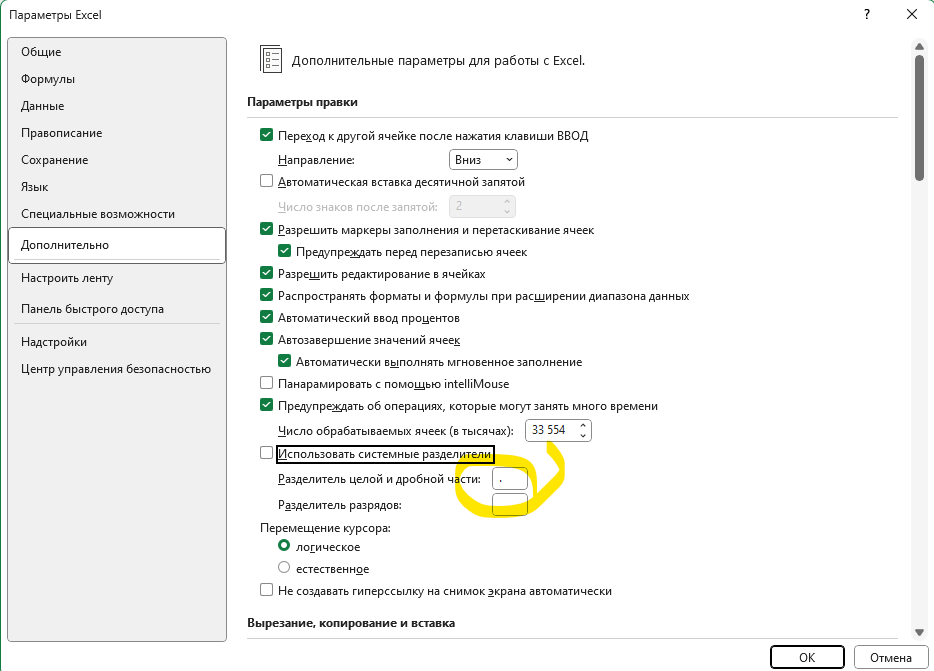
Task: Enable Не создавать гиперссылку на снимок экрана
Action: click(x=266, y=590)
